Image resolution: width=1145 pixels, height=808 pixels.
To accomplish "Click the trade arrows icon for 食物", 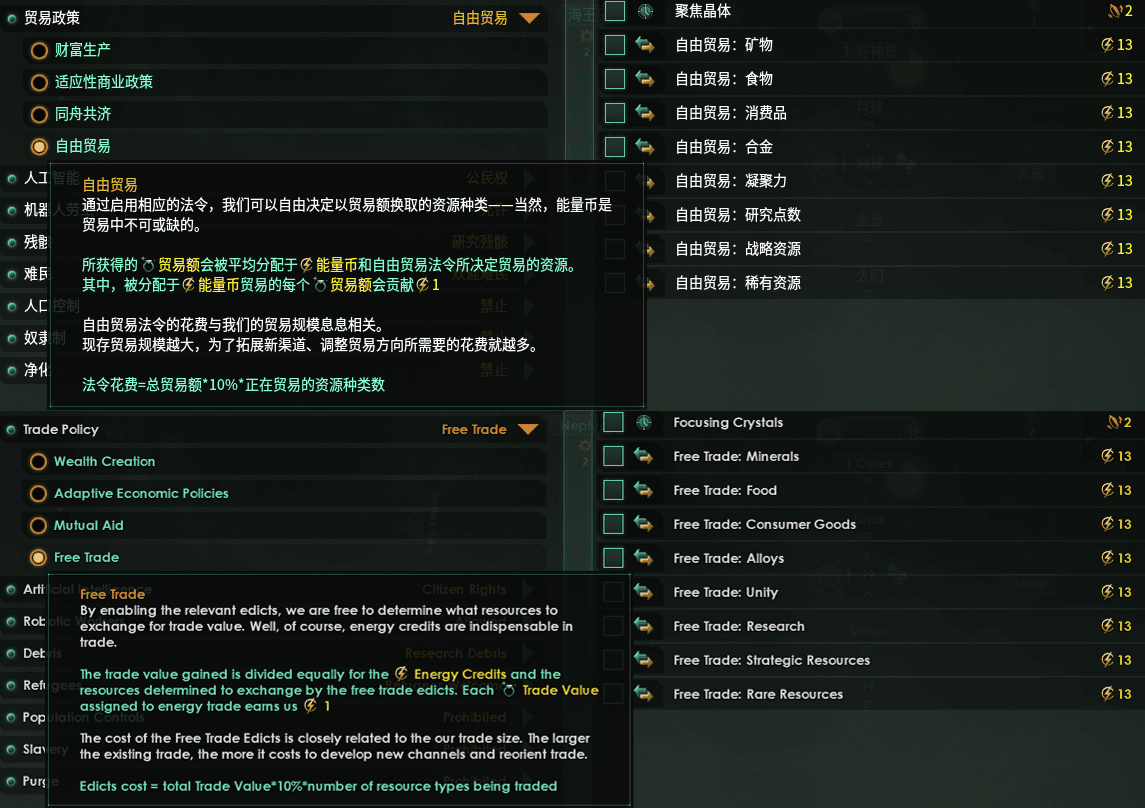I will (645, 79).
